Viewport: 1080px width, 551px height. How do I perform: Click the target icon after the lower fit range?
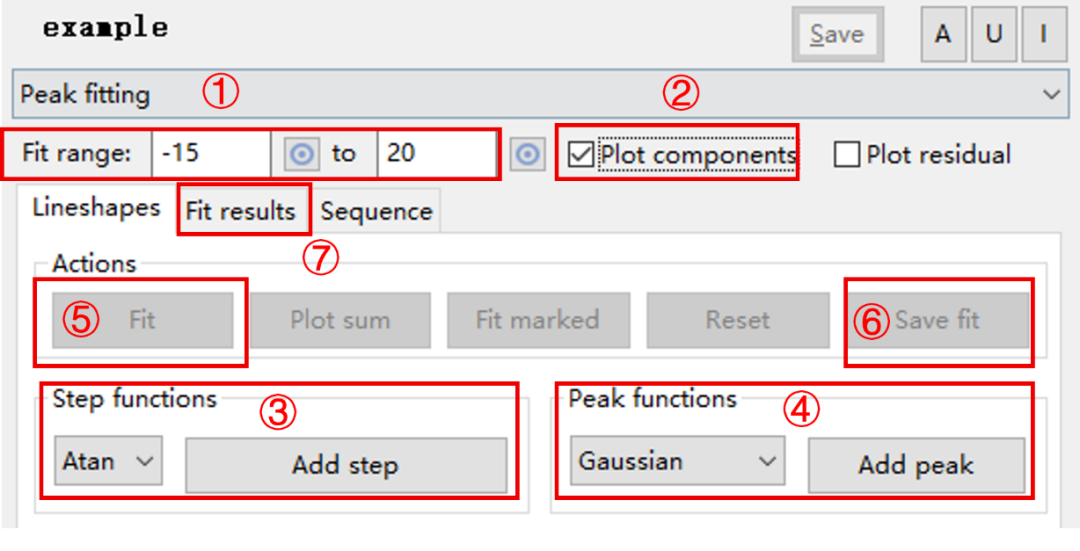coord(302,154)
